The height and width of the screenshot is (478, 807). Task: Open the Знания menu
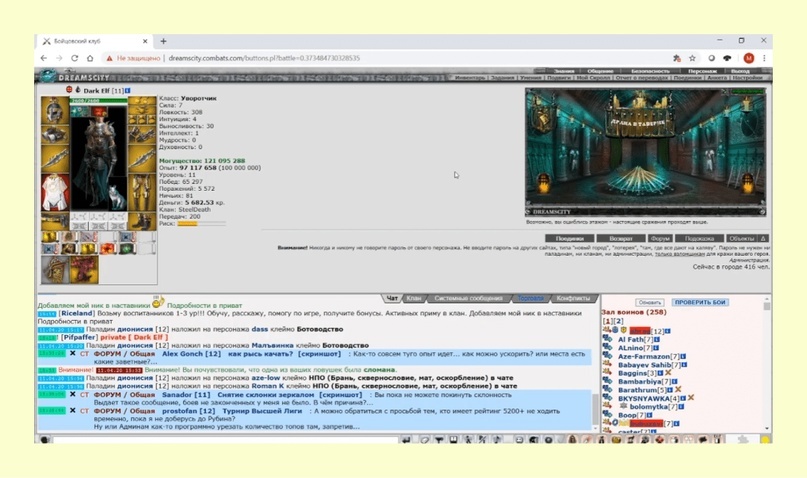click(x=564, y=71)
